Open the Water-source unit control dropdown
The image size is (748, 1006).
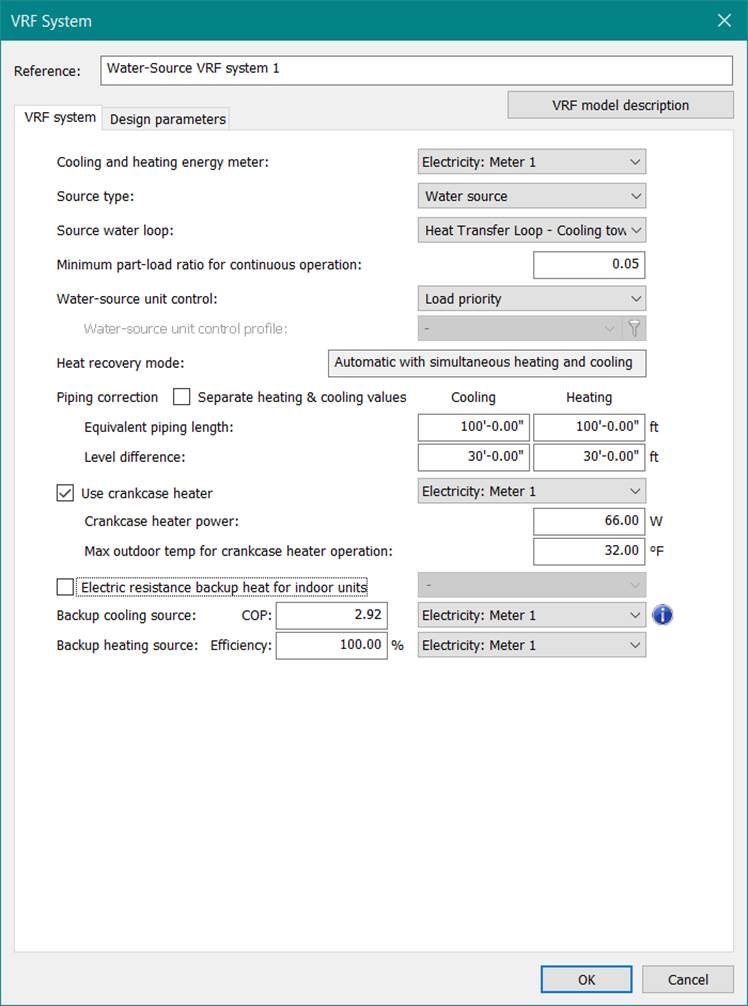point(531,298)
